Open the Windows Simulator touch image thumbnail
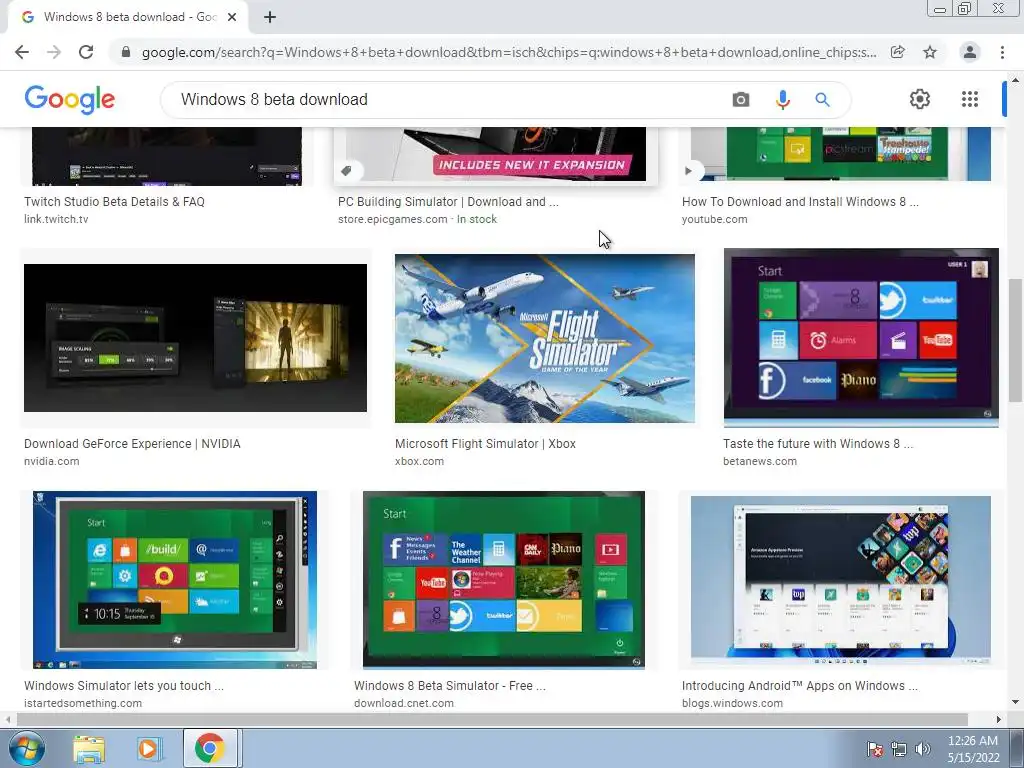This screenshot has width=1024, height=768. [175, 580]
